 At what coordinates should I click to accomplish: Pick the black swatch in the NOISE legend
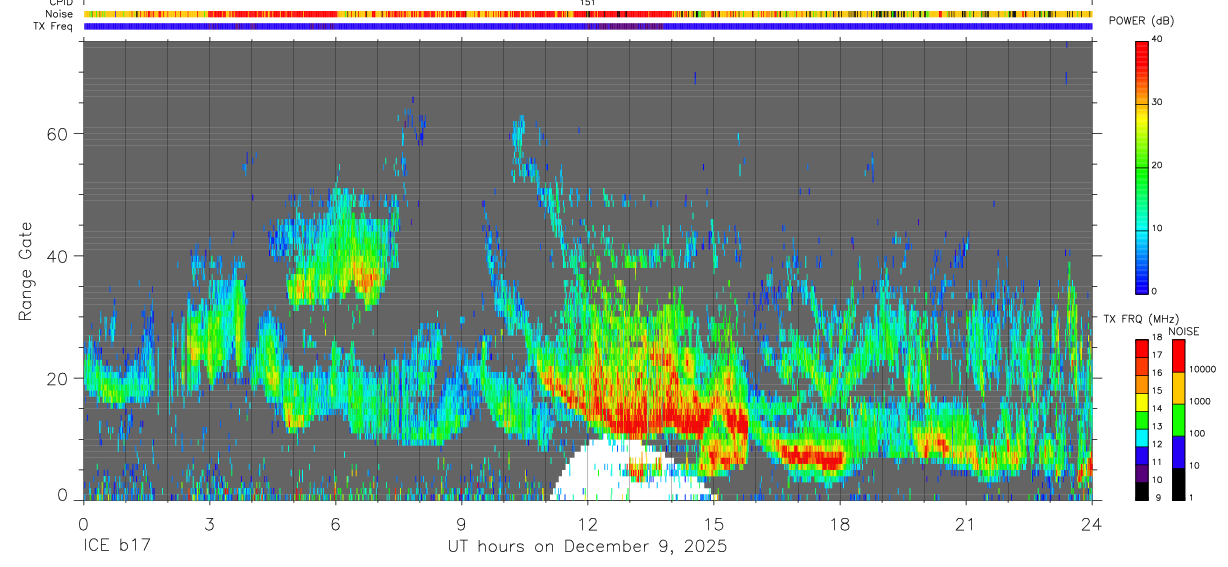click(1179, 484)
